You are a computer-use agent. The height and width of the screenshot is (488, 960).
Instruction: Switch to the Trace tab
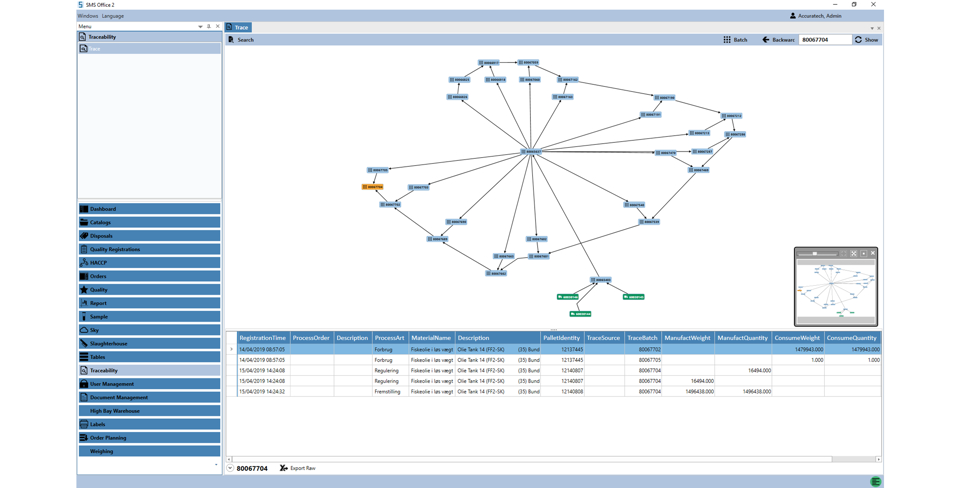pyautogui.click(x=239, y=27)
